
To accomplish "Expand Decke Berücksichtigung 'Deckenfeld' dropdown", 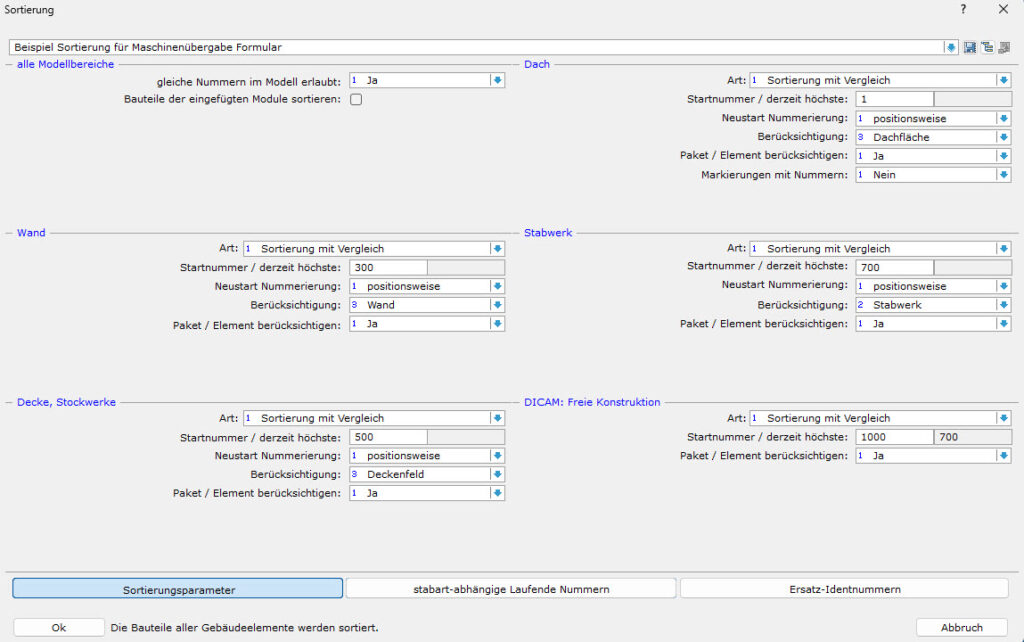I will pyautogui.click(x=497, y=474).
